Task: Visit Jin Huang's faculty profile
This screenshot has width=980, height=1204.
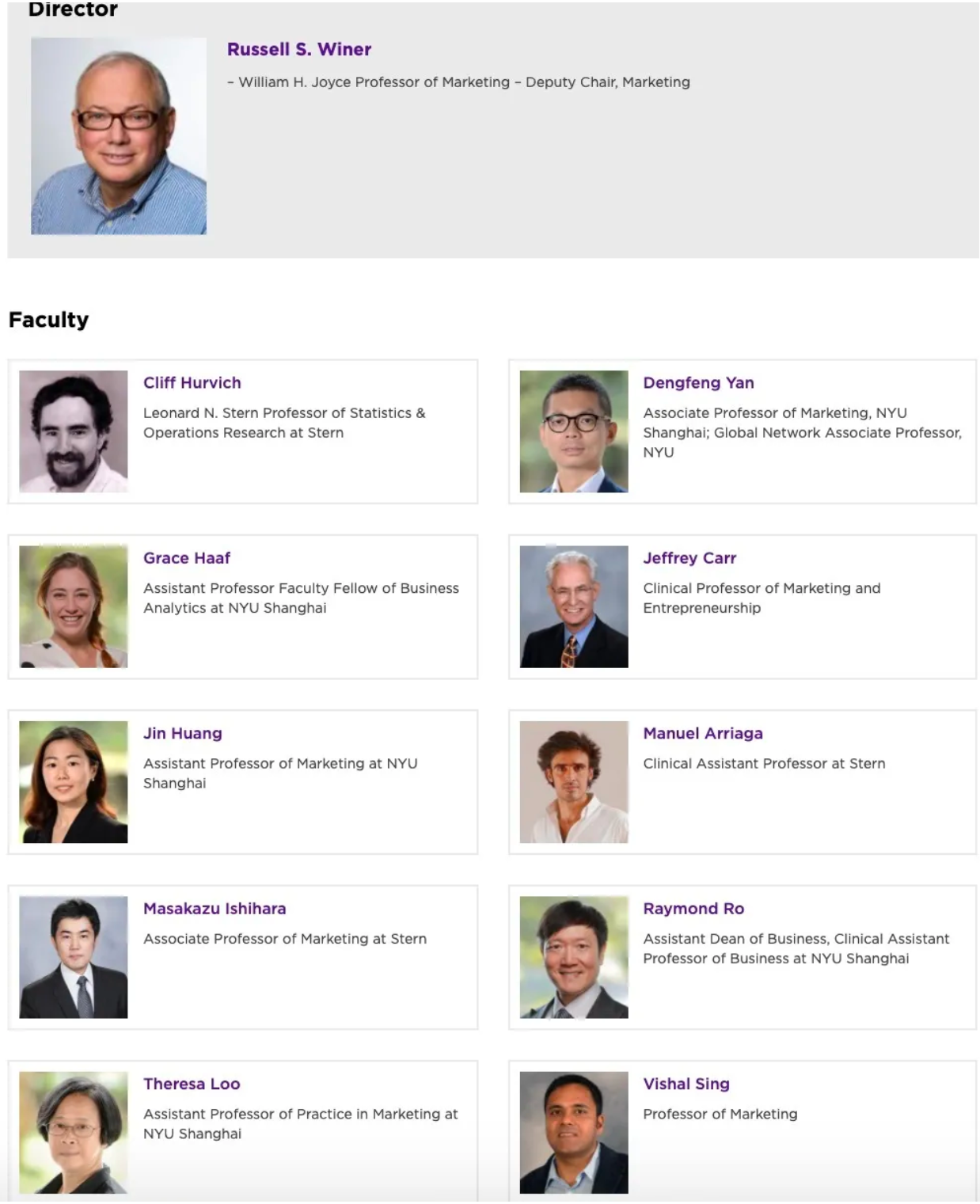Action: (x=182, y=733)
